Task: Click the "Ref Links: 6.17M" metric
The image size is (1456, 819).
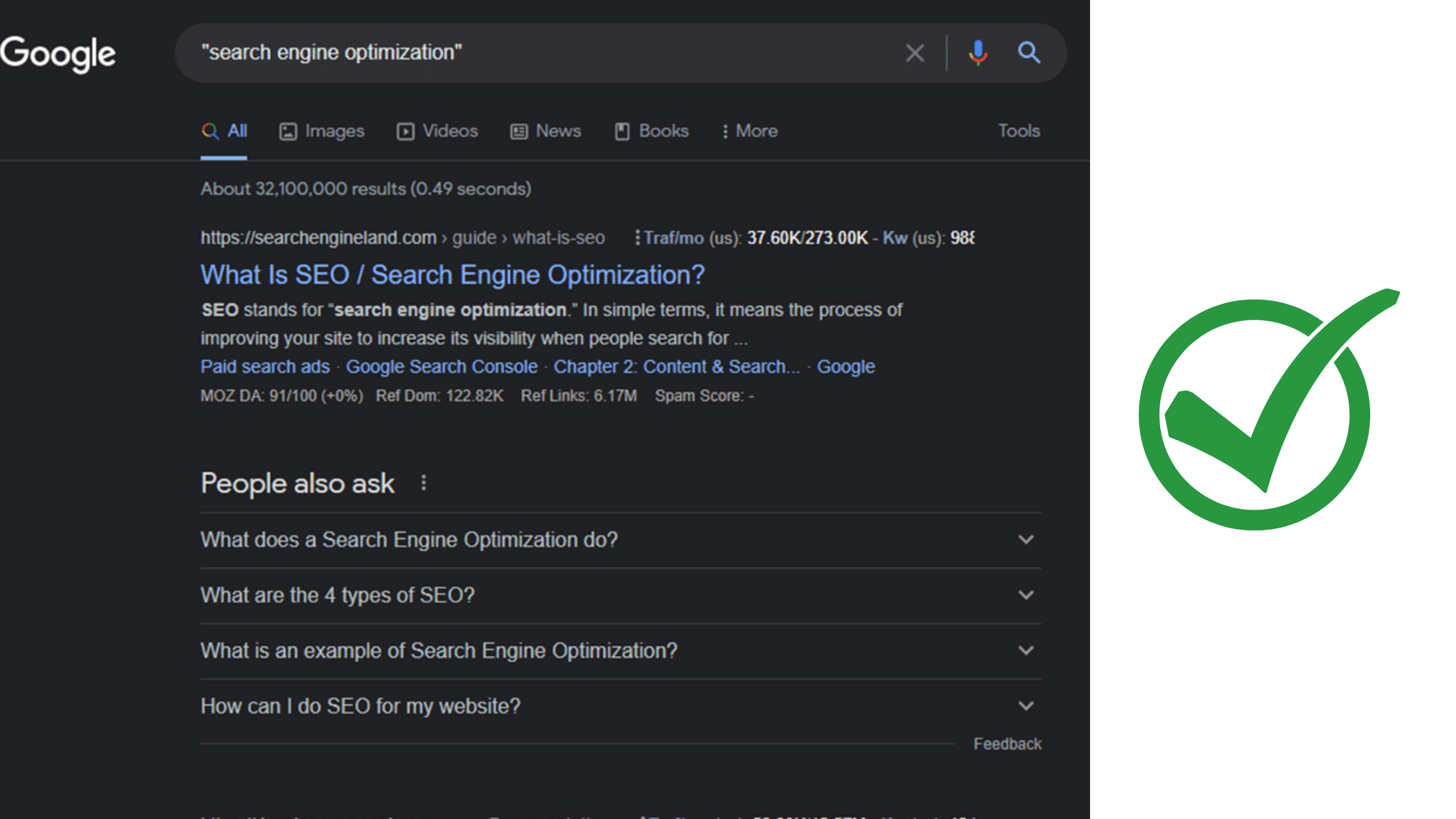Action: tap(578, 396)
